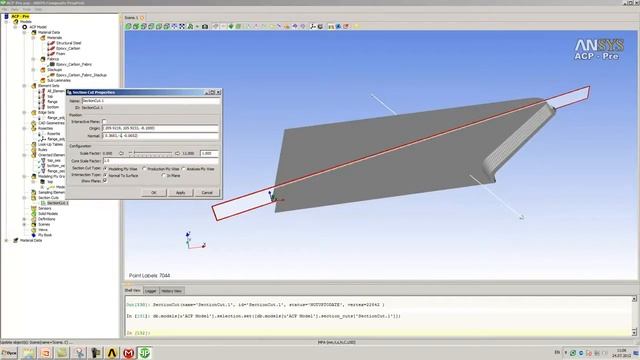This screenshot has width=640, height=360.
Task: Select the Modeling Ply Wise radio button
Action: [x=105, y=169]
